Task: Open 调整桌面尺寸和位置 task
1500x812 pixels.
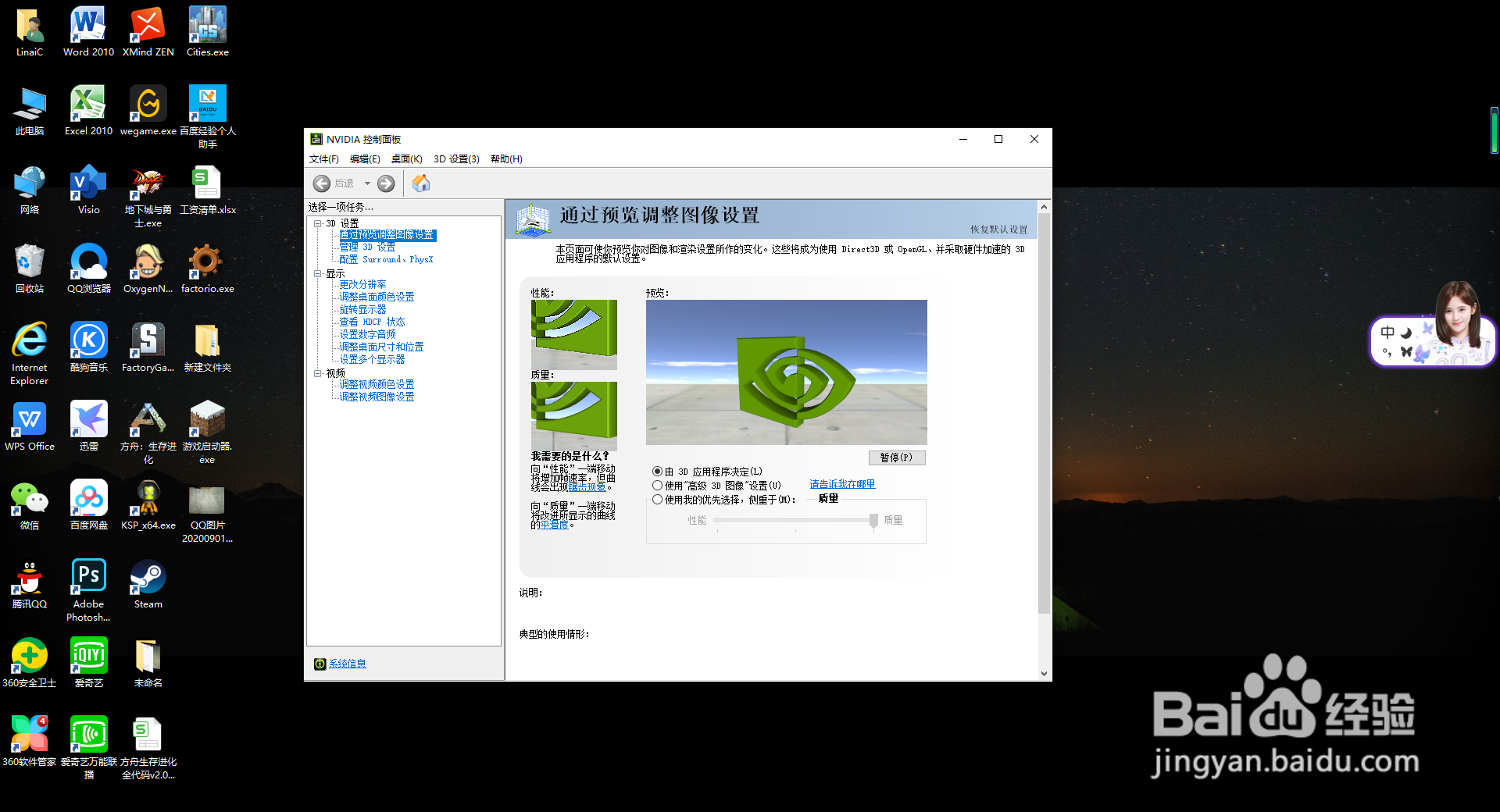Action: click(x=381, y=347)
